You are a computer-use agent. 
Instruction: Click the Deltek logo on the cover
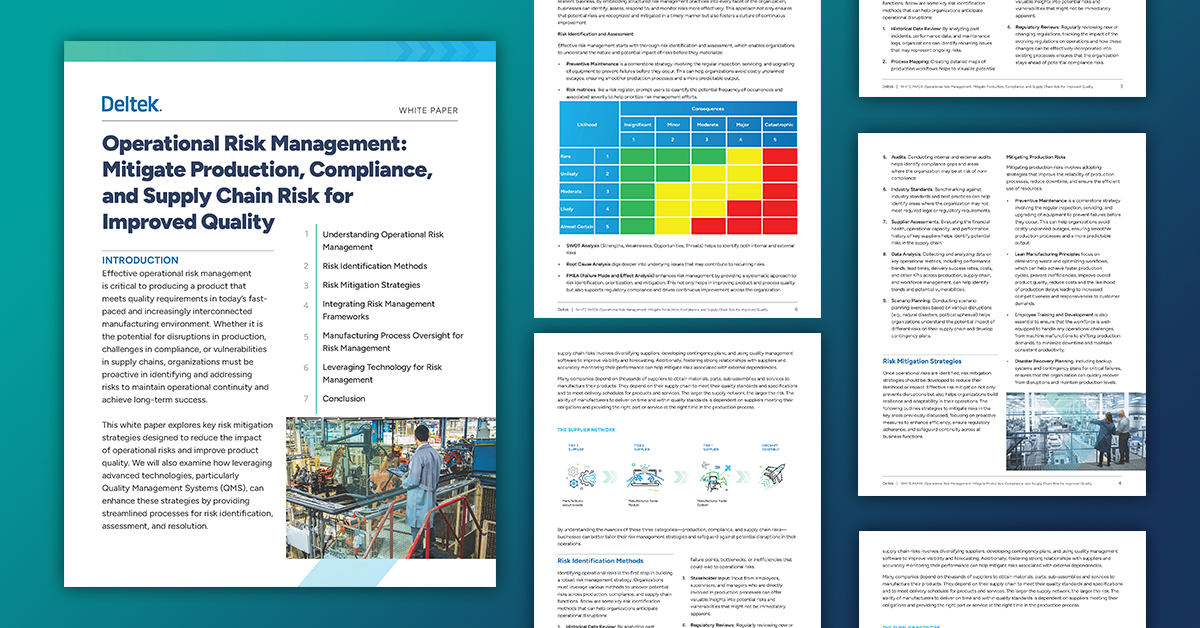pos(131,104)
